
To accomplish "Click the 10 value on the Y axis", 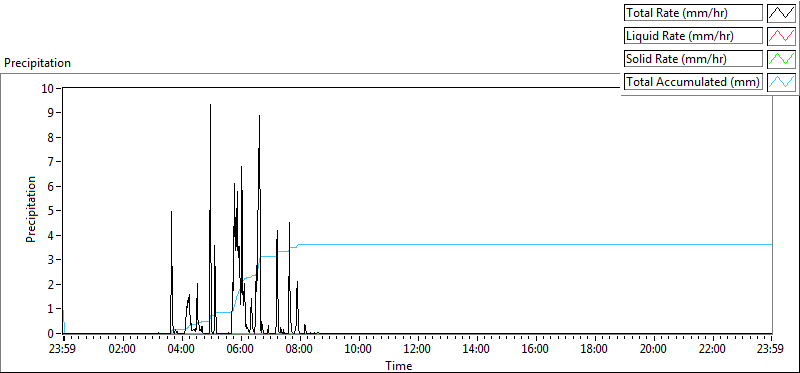I will [x=48, y=88].
